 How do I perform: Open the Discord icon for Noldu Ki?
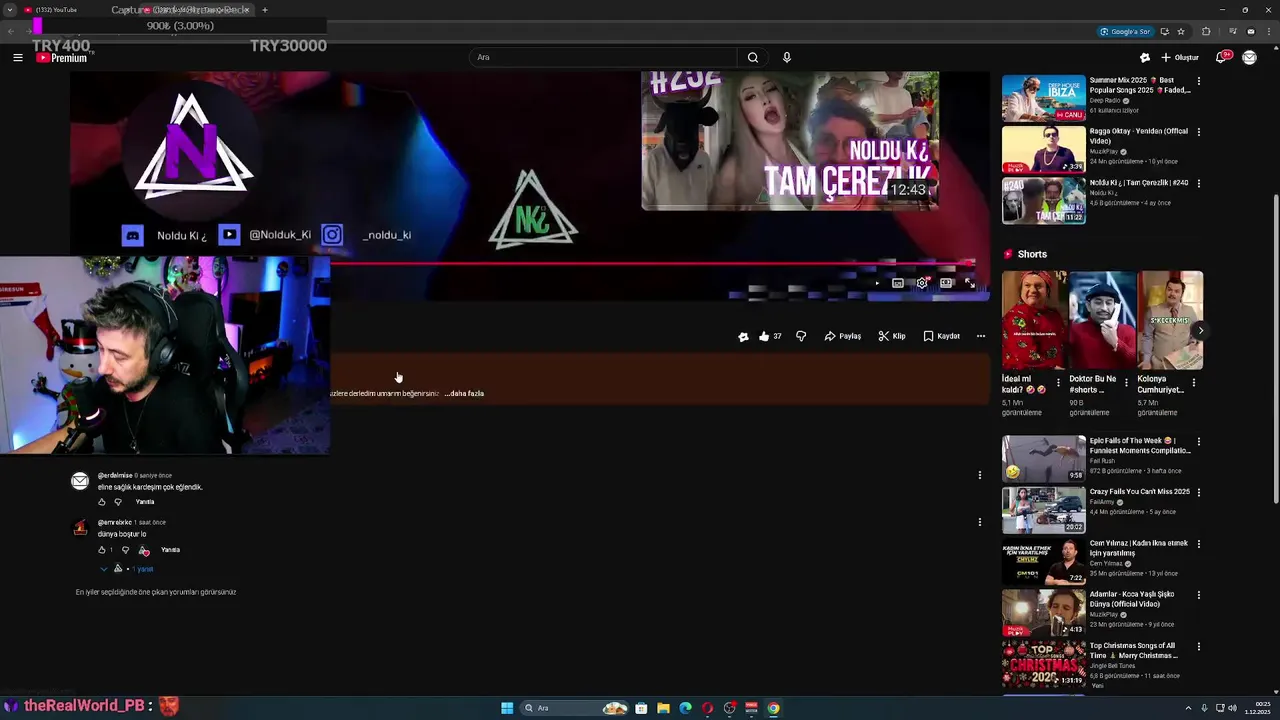(132, 235)
